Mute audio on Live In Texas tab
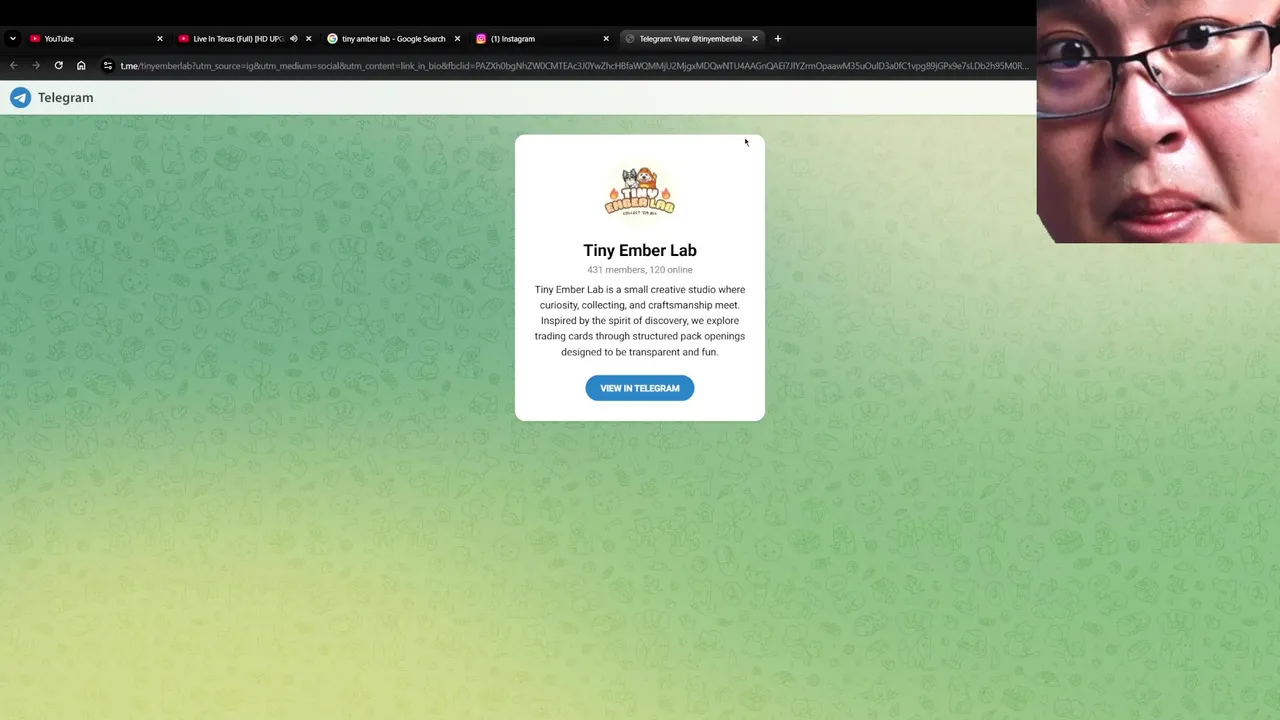 [293, 39]
